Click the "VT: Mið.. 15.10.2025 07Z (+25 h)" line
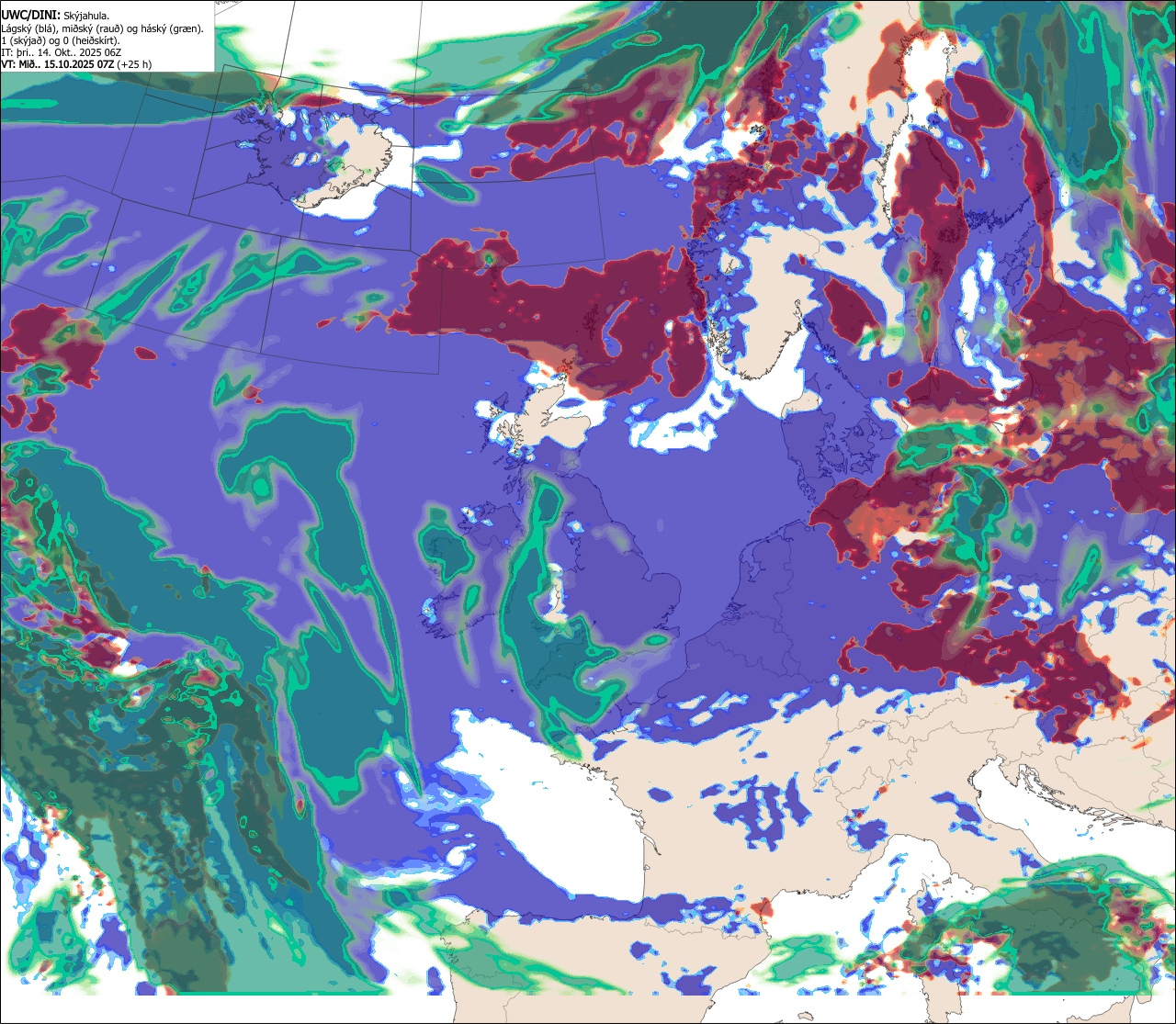The height and width of the screenshot is (1024, 1176). (76, 65)
